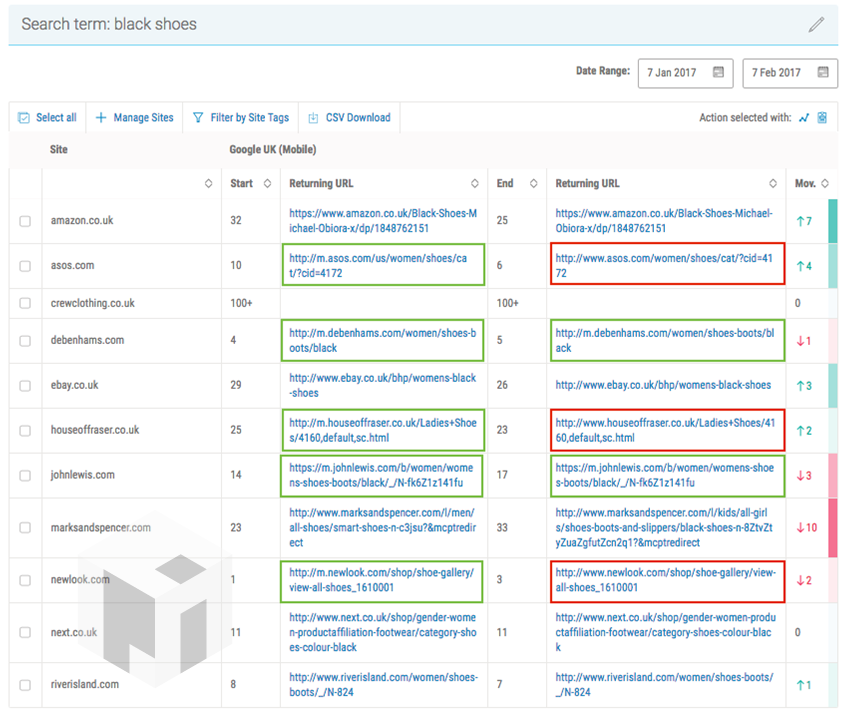Sort by the End column arrows
Screen dimensions: 844x720
[532, 184]
